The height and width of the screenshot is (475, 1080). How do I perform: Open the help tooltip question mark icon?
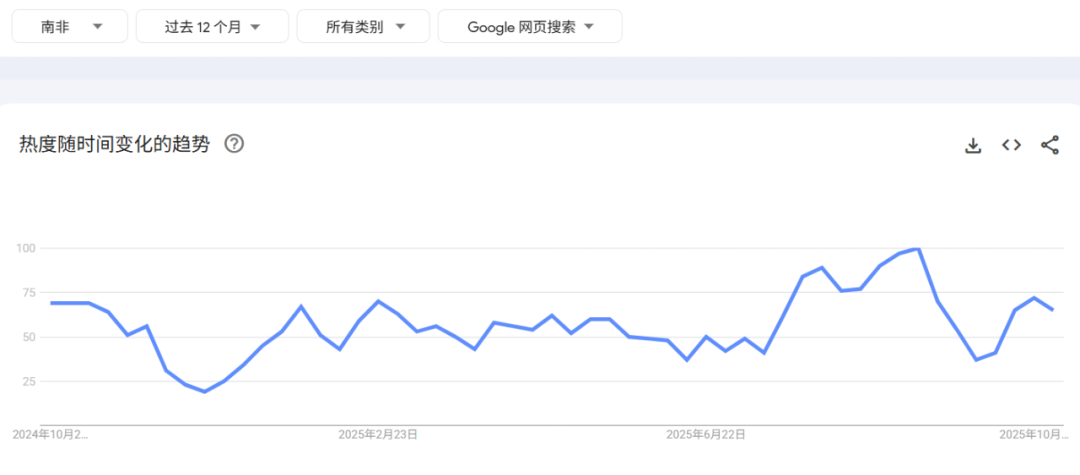[x=234, y=144]
